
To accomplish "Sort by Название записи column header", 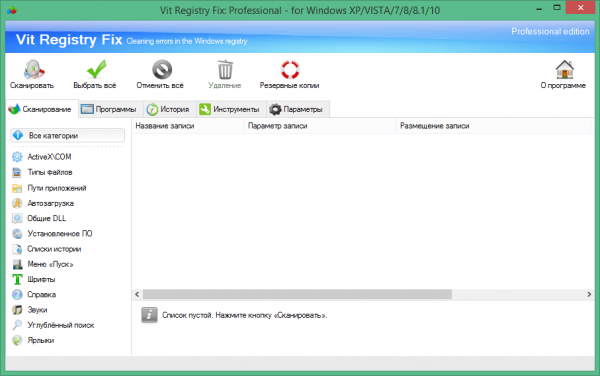I will (x=188, y=126).
